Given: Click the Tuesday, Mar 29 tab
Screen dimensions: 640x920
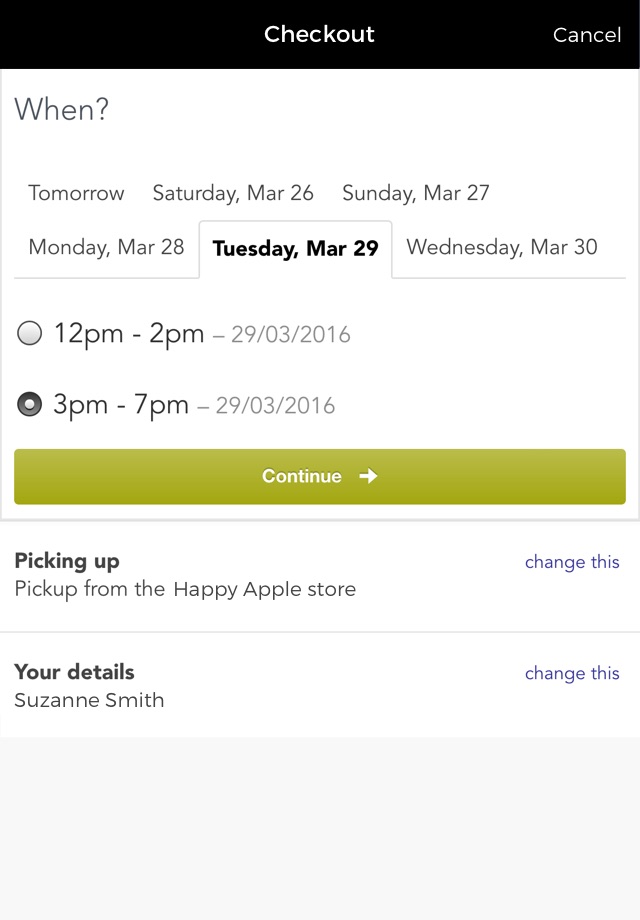Looking at the screenshot, I should (296, 248).
